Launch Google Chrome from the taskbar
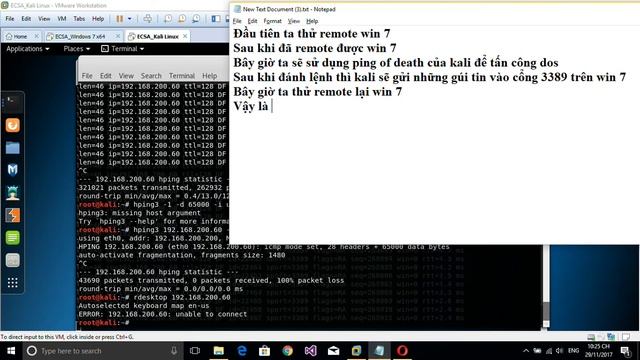 287,351
